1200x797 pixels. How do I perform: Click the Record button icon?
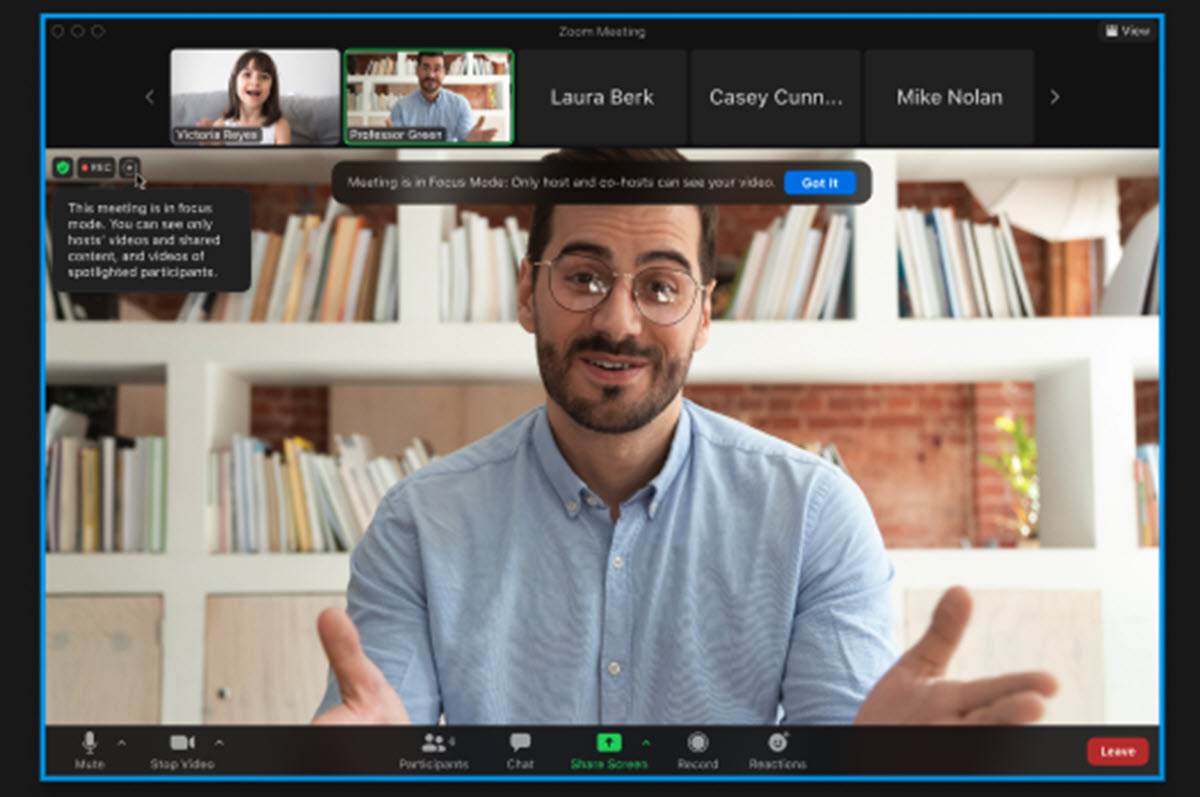pyautogui.click(x=697, y=742)
